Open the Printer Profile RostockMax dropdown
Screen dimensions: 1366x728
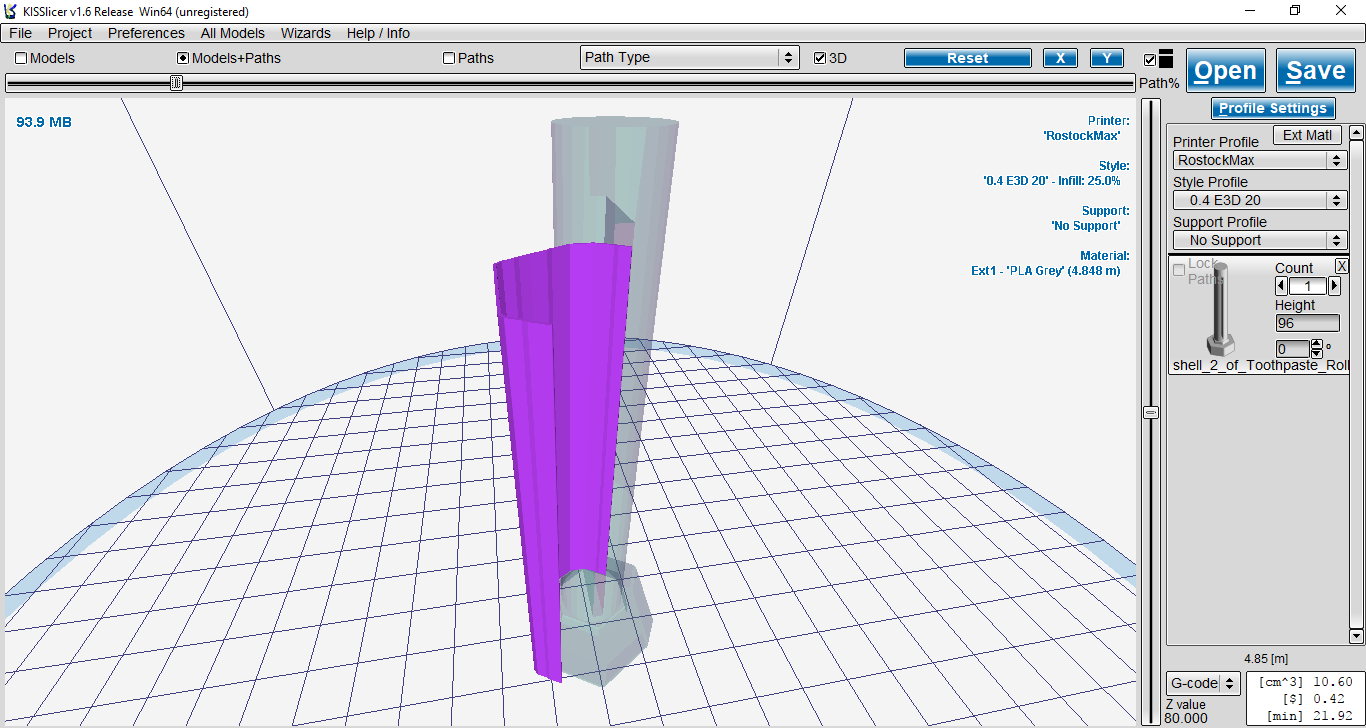1260,160
